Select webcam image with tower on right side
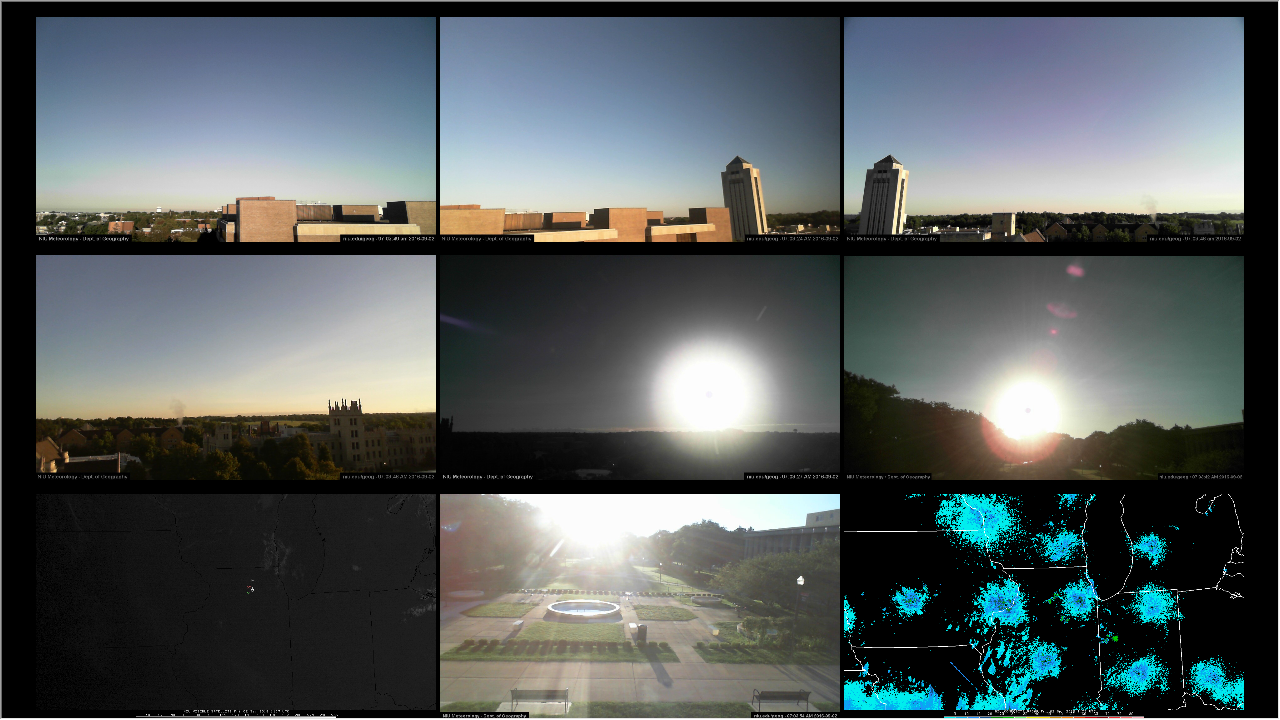 pyautogui.click(x=640, y=128)
